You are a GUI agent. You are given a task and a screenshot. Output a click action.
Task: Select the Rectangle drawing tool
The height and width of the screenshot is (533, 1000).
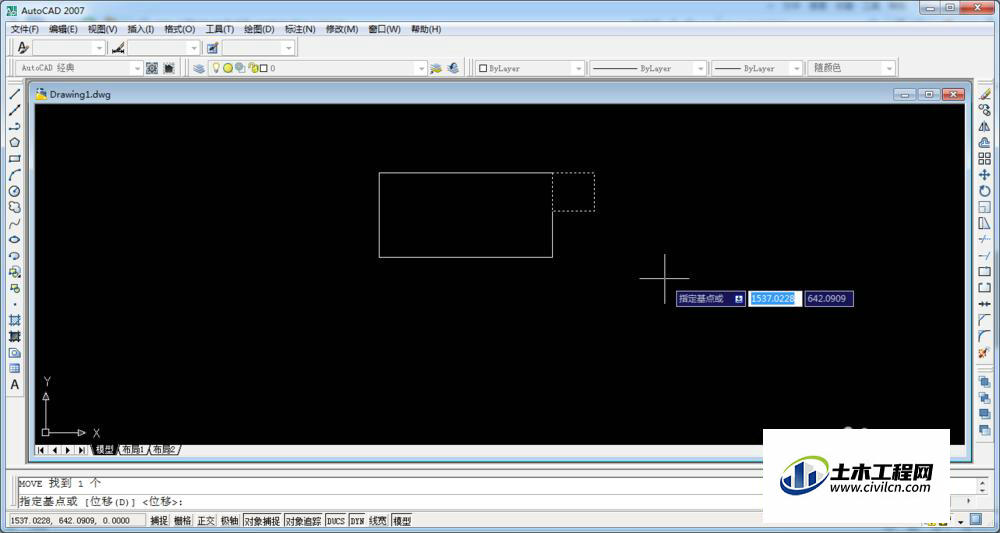coord(15,158)
